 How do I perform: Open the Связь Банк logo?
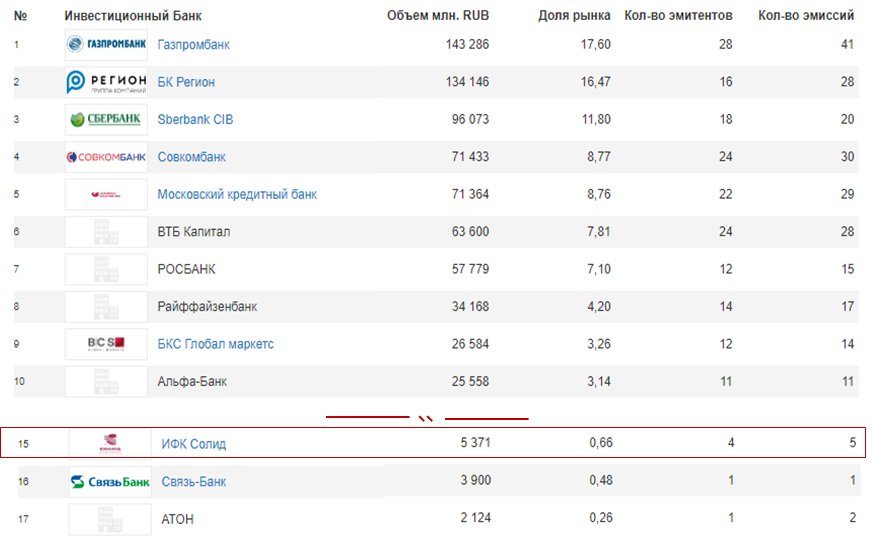coord(110,481)
